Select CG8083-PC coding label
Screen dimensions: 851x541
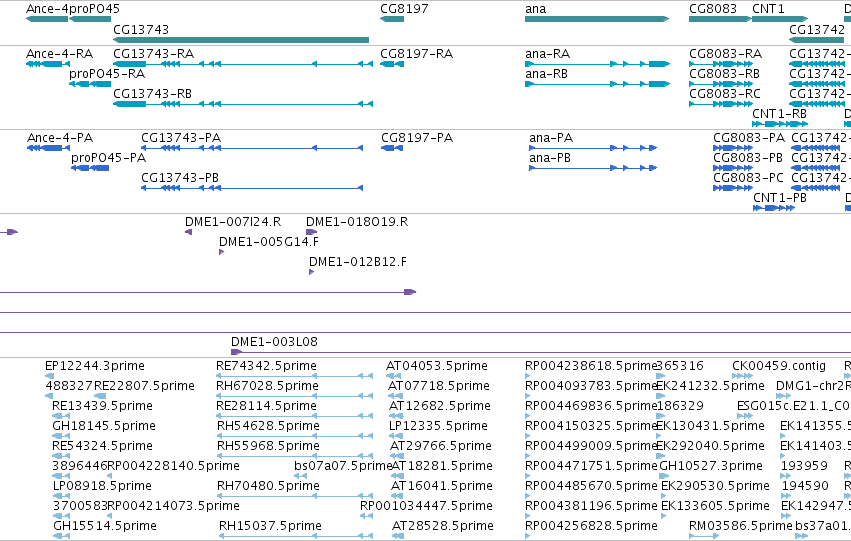click(748, 178)
